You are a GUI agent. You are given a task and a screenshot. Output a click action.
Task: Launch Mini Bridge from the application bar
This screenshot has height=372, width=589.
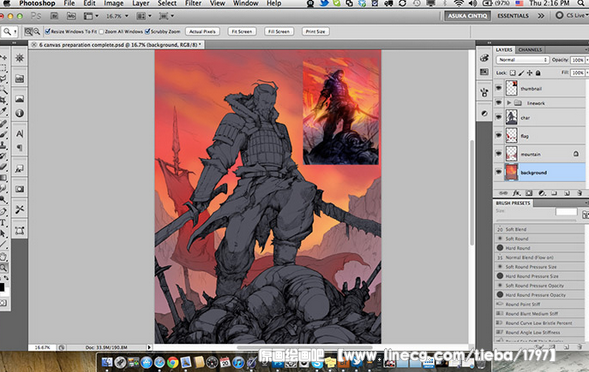(71, 16)
